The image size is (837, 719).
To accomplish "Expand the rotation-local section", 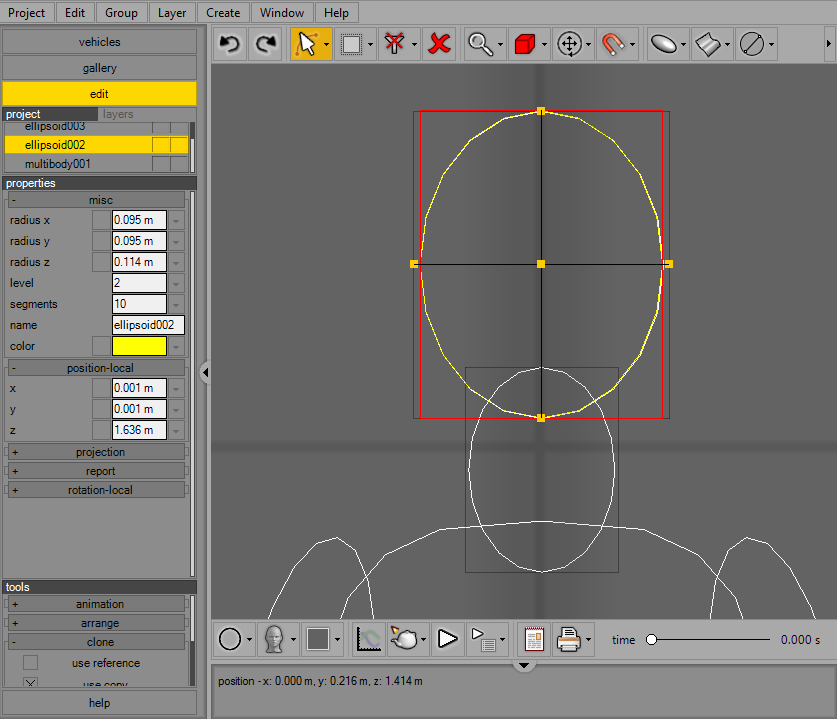I will (97, 490).
